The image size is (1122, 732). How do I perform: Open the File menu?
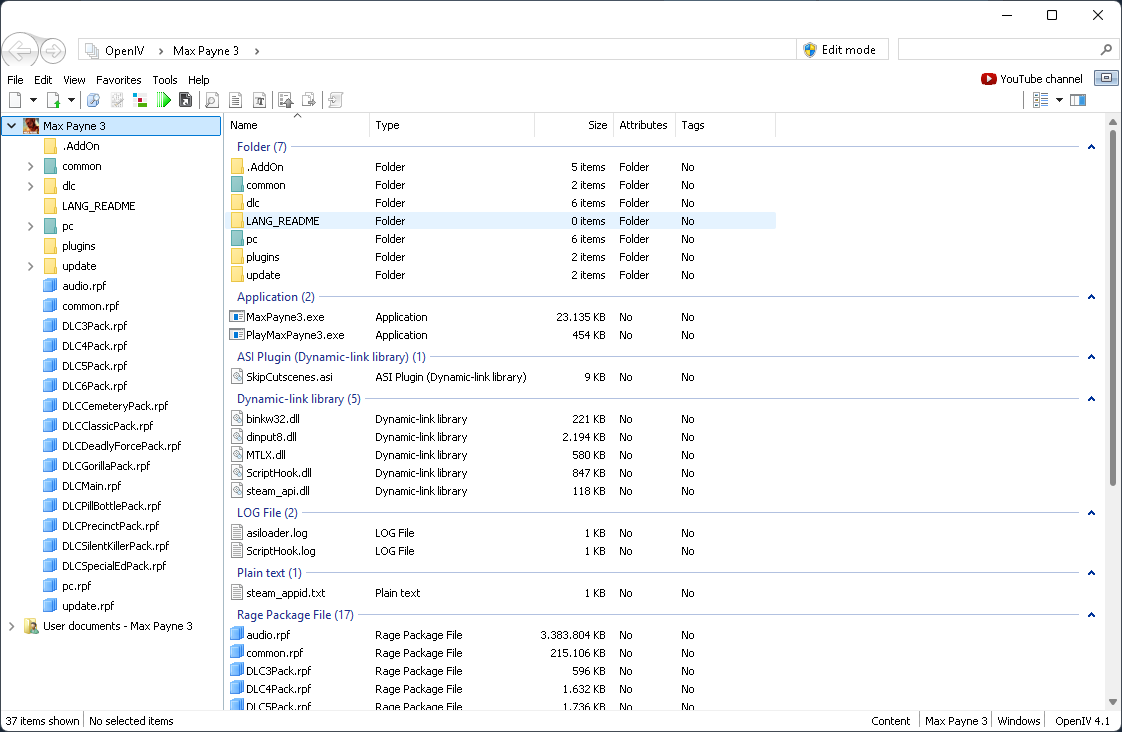pos(15,80)
